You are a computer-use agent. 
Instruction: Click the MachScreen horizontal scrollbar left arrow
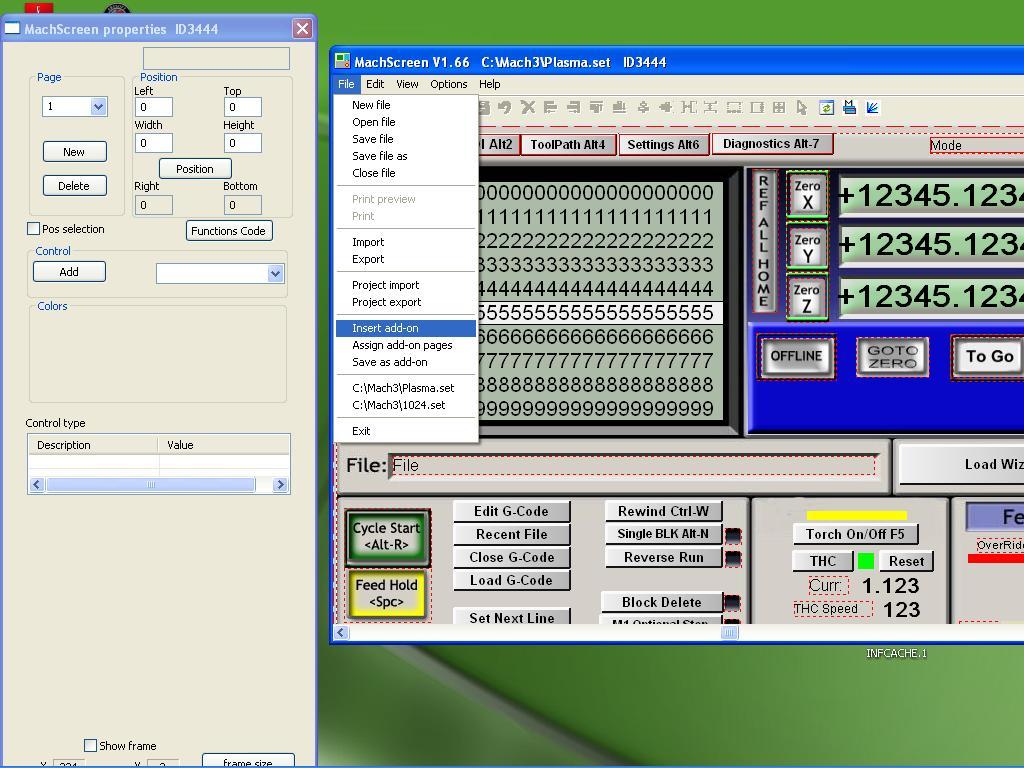[341, 632]
